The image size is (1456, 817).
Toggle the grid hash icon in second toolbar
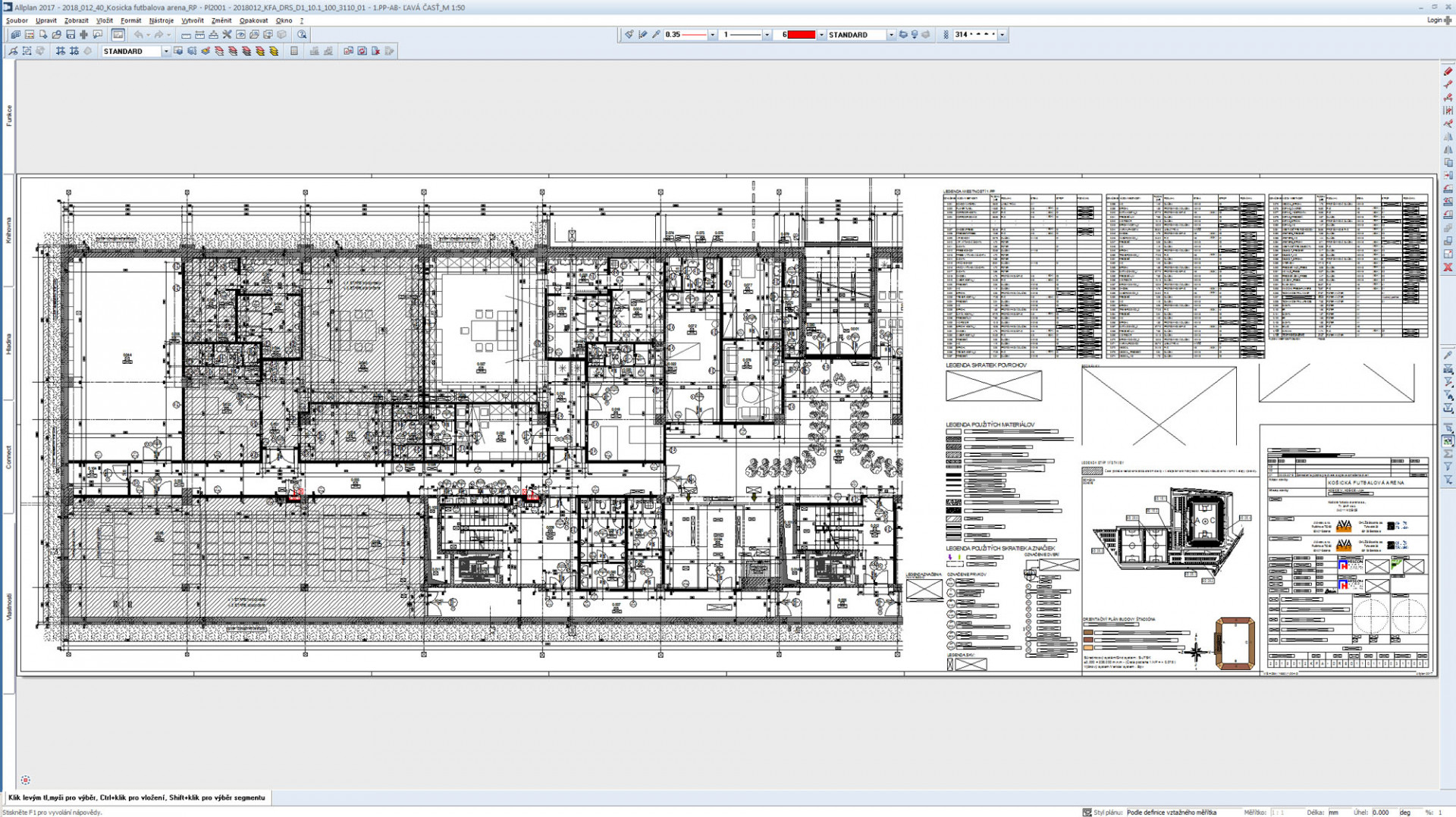tap(60, 52)
